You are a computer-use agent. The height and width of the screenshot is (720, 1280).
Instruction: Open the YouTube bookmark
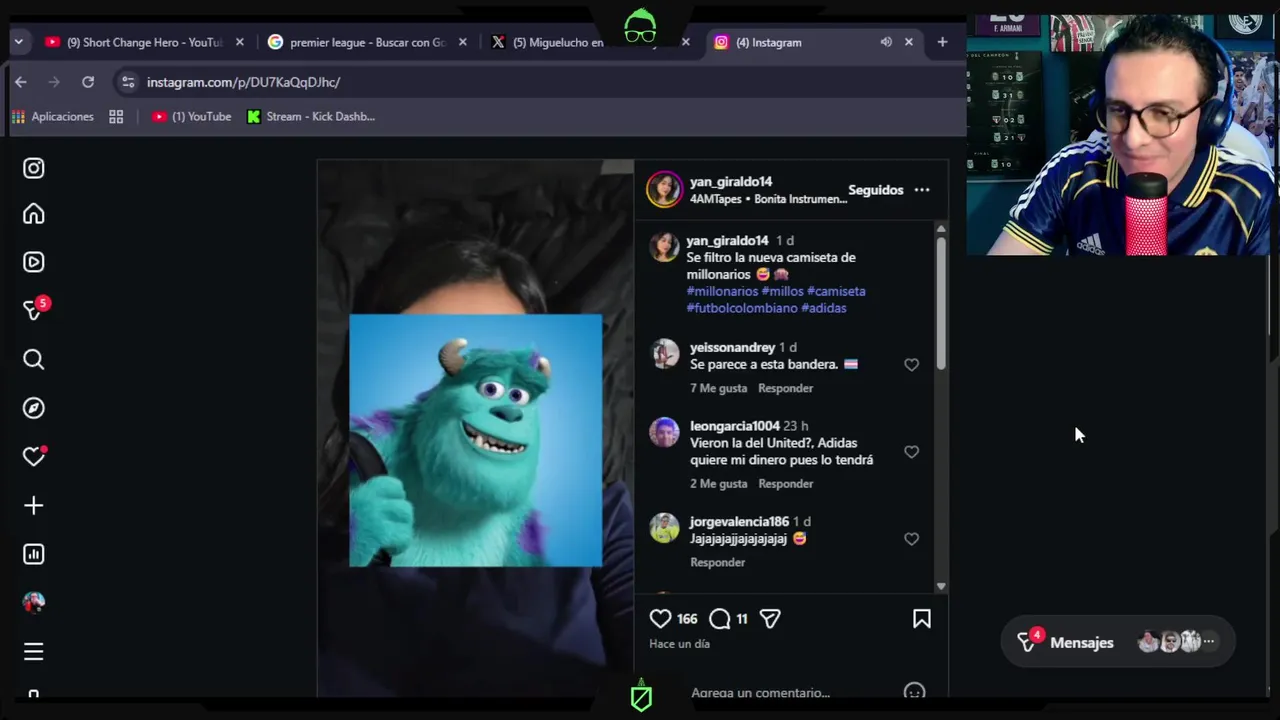pos(192,117)
